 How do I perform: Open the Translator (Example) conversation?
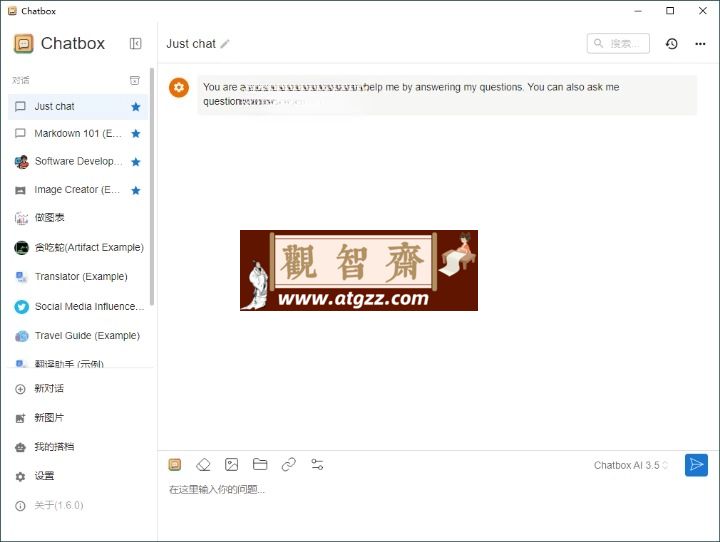[78, 277]
